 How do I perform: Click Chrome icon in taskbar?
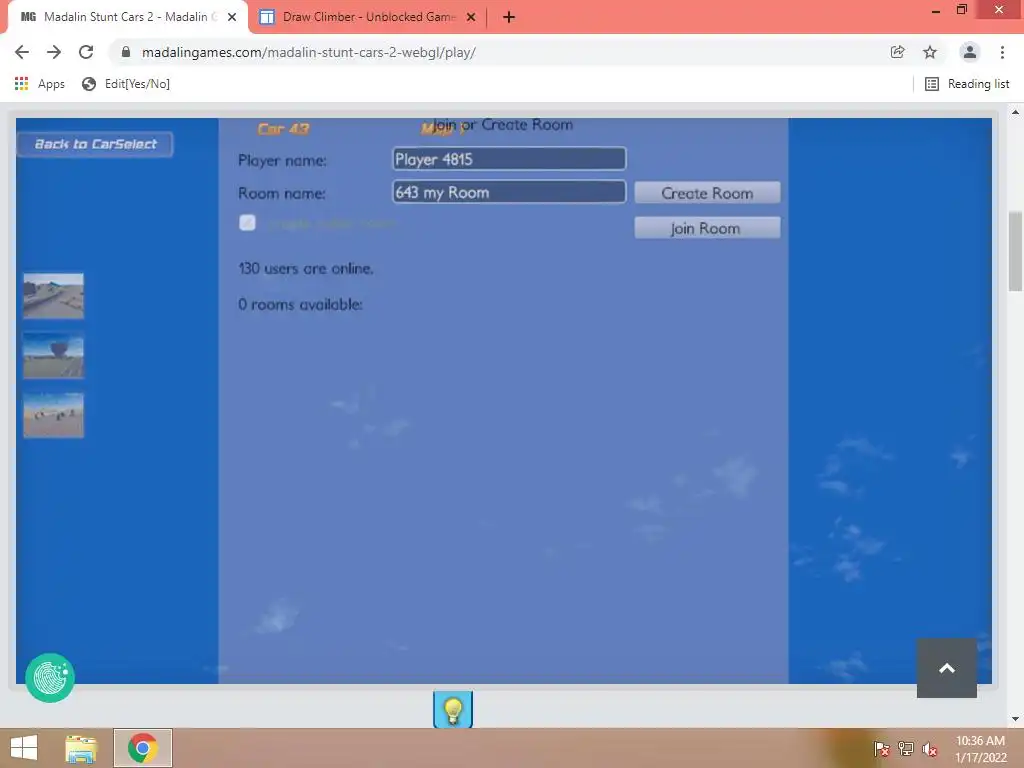pyautogui.click(x=143, y=748)
